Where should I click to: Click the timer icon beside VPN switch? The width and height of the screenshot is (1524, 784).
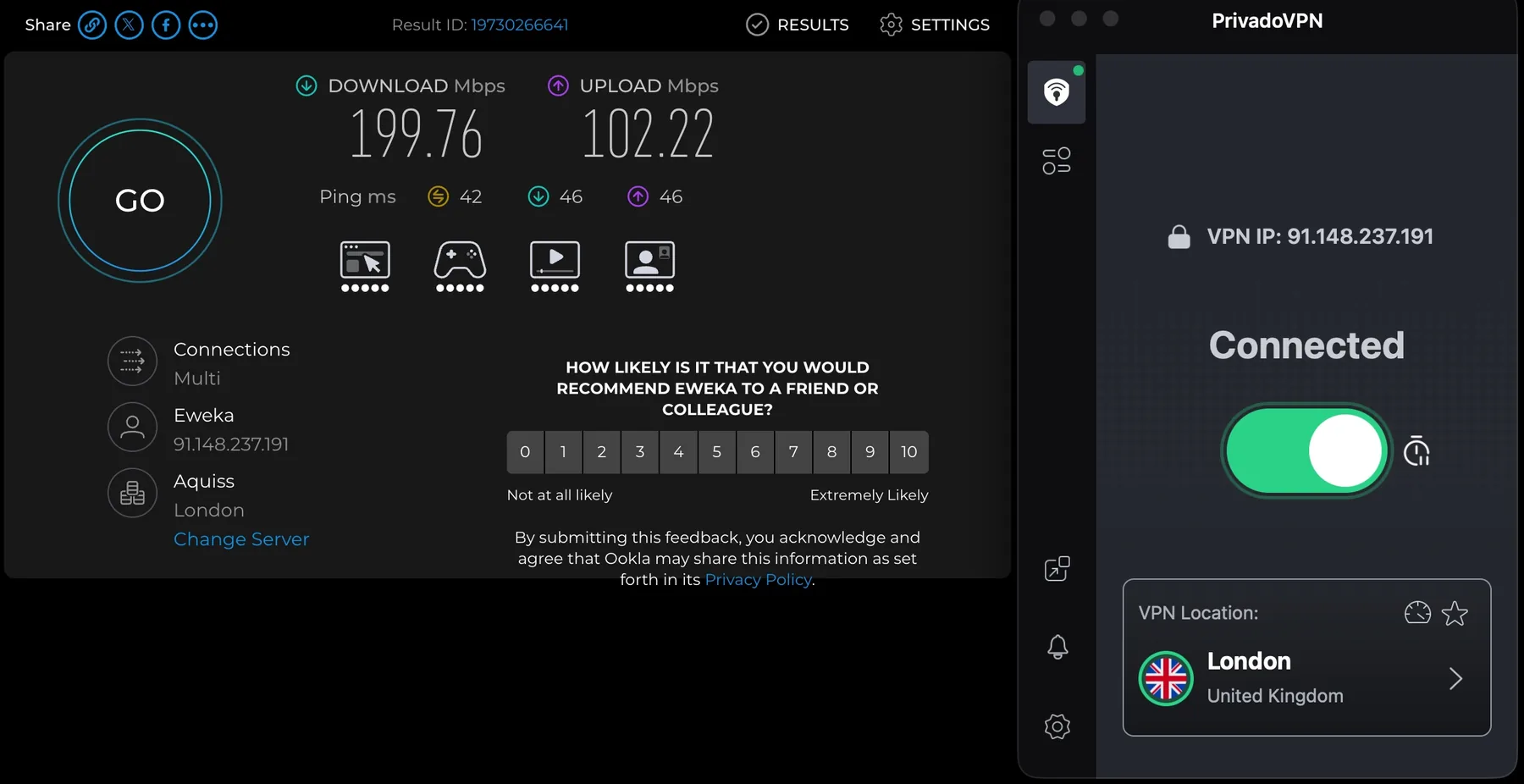pos(1416,451)
